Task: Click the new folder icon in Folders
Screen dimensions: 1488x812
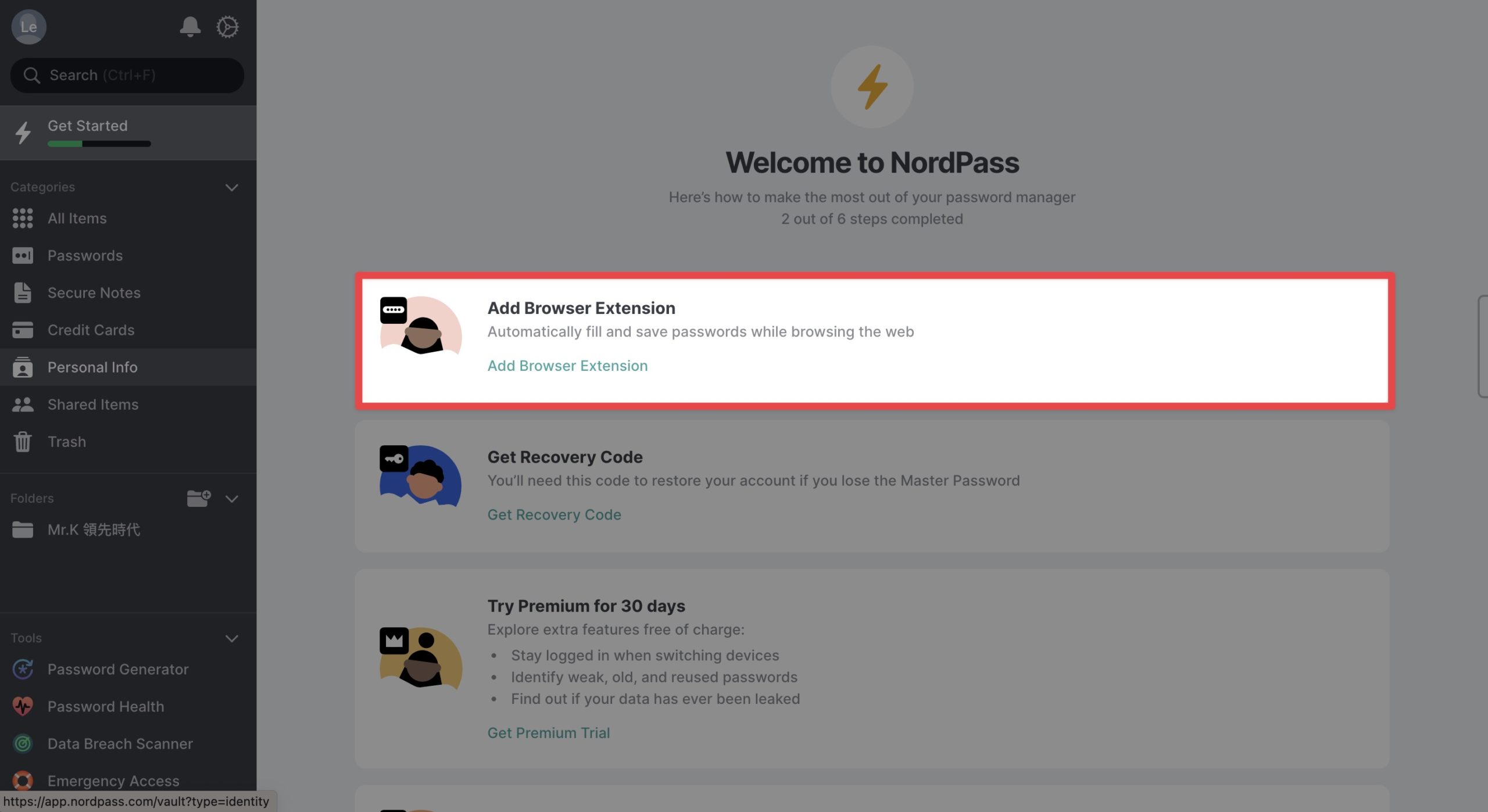Action: coord(198,498)
